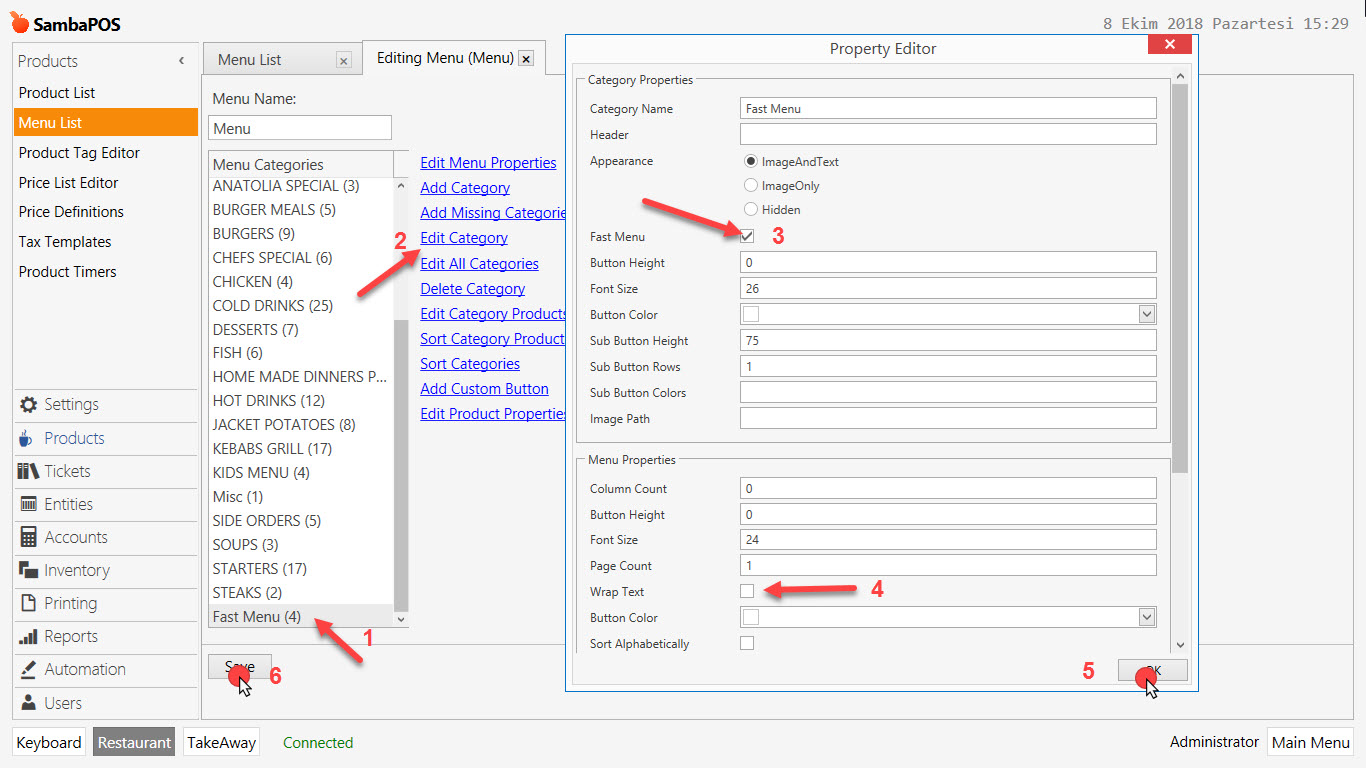Click the Entities table icon

[28, 504]
